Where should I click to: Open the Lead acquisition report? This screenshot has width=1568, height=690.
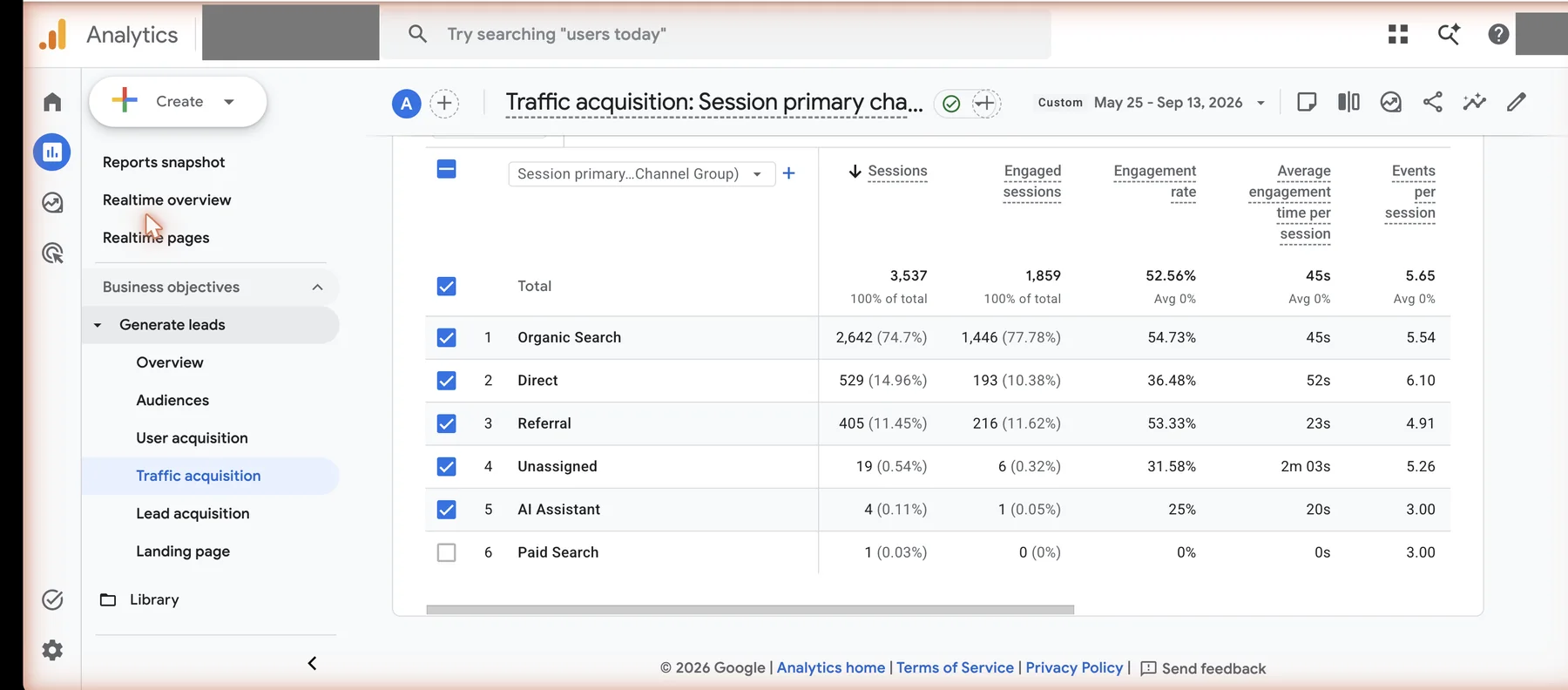pyautogui.click(x=193, y=513)
